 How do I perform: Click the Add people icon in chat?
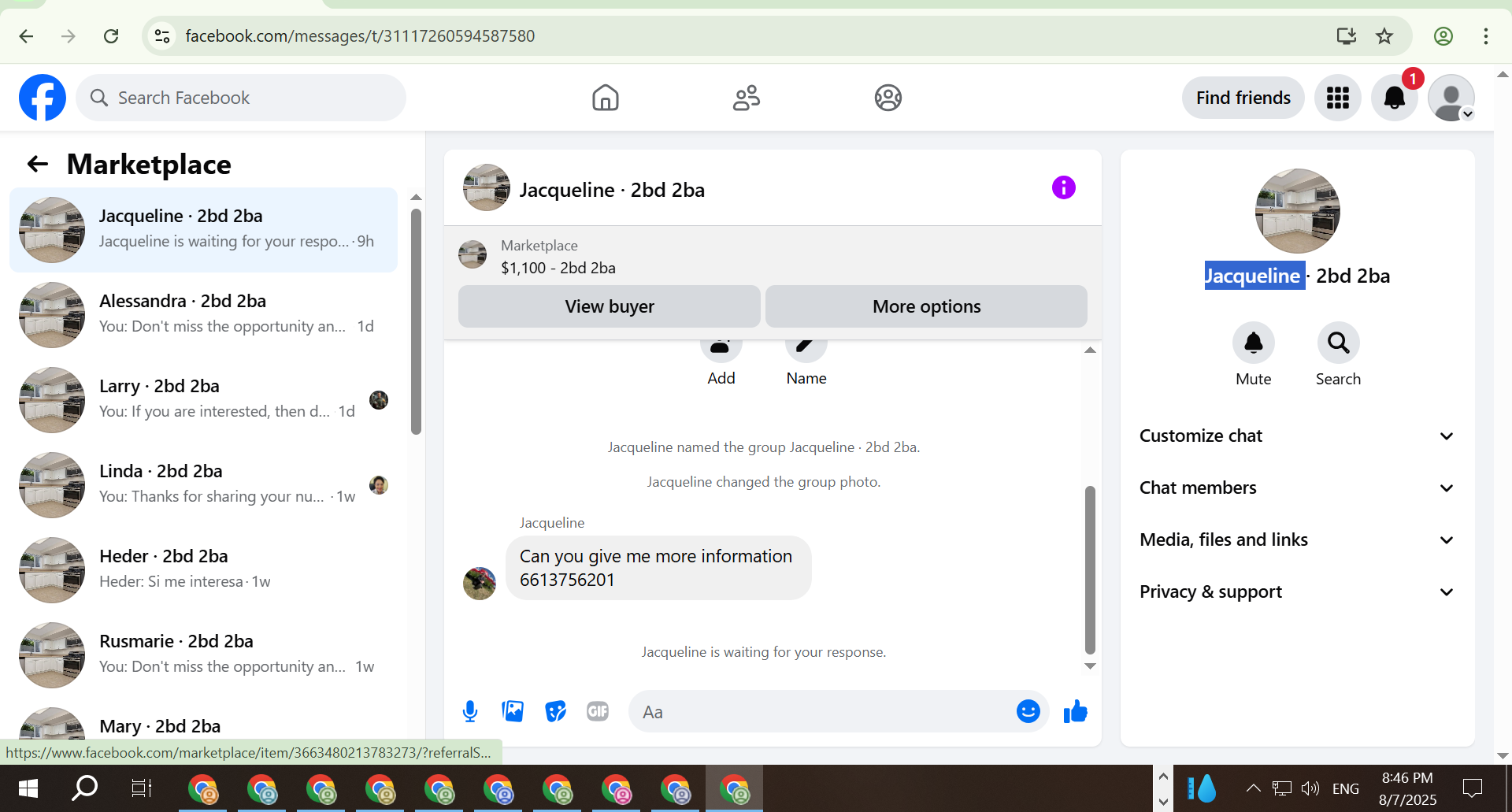point(721,350)
